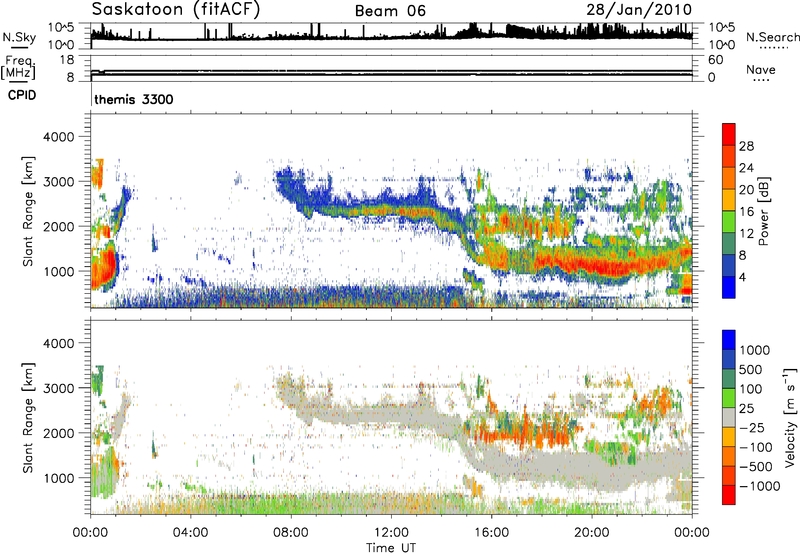Click the '12:00' time axis label
Viewport: 800px width, 554px height.
(391, 533)
